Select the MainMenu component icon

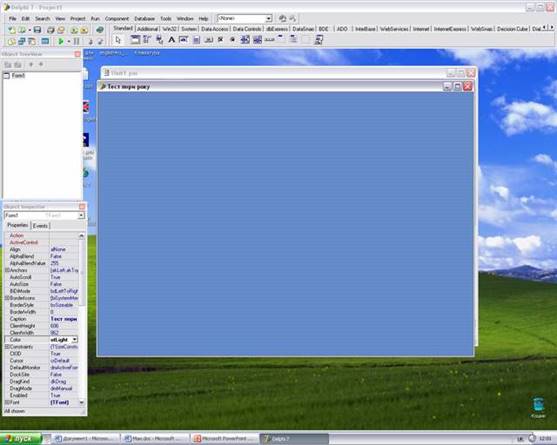tap(147, 40)
